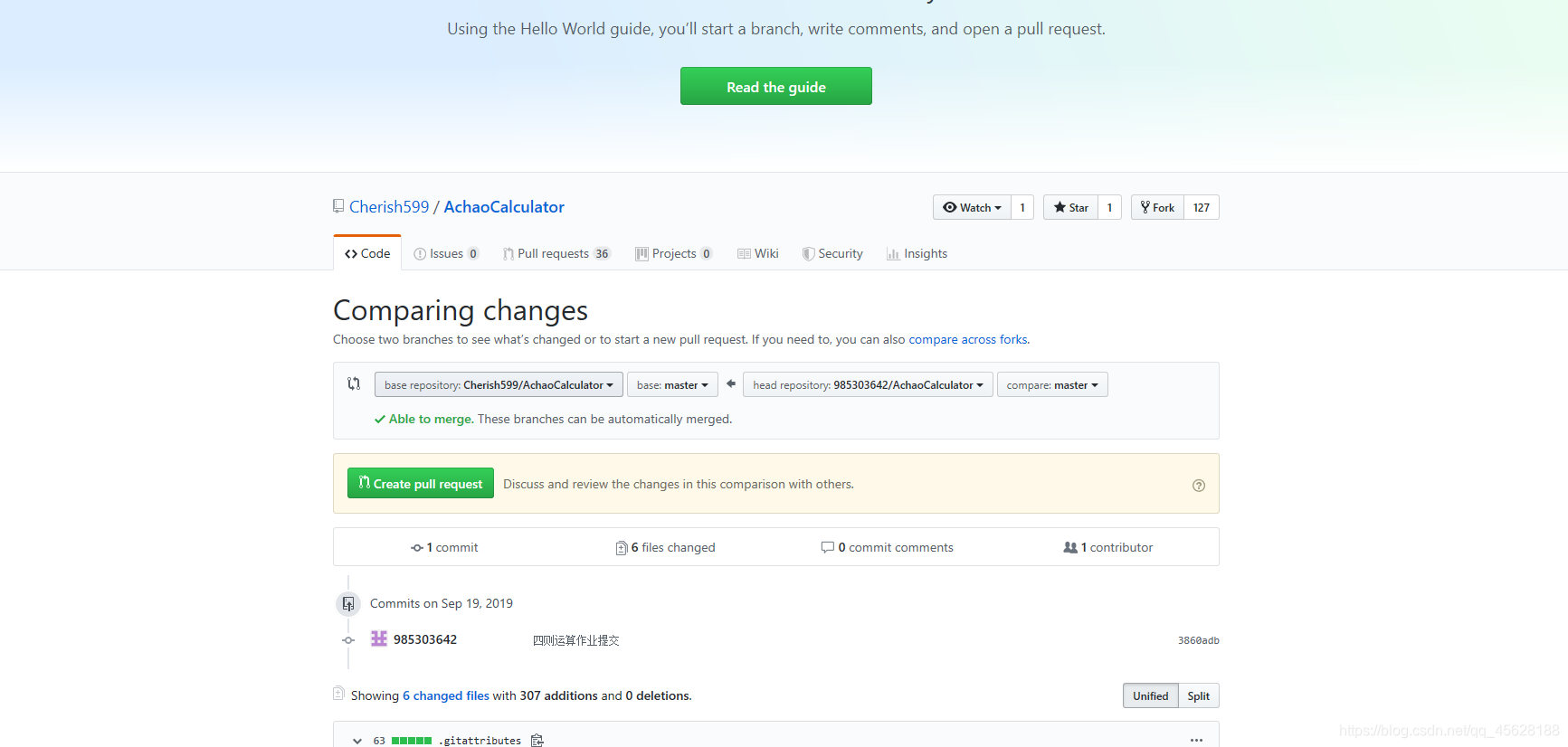
Task: Open the head repository dropdown
Action: pos(868,384)
